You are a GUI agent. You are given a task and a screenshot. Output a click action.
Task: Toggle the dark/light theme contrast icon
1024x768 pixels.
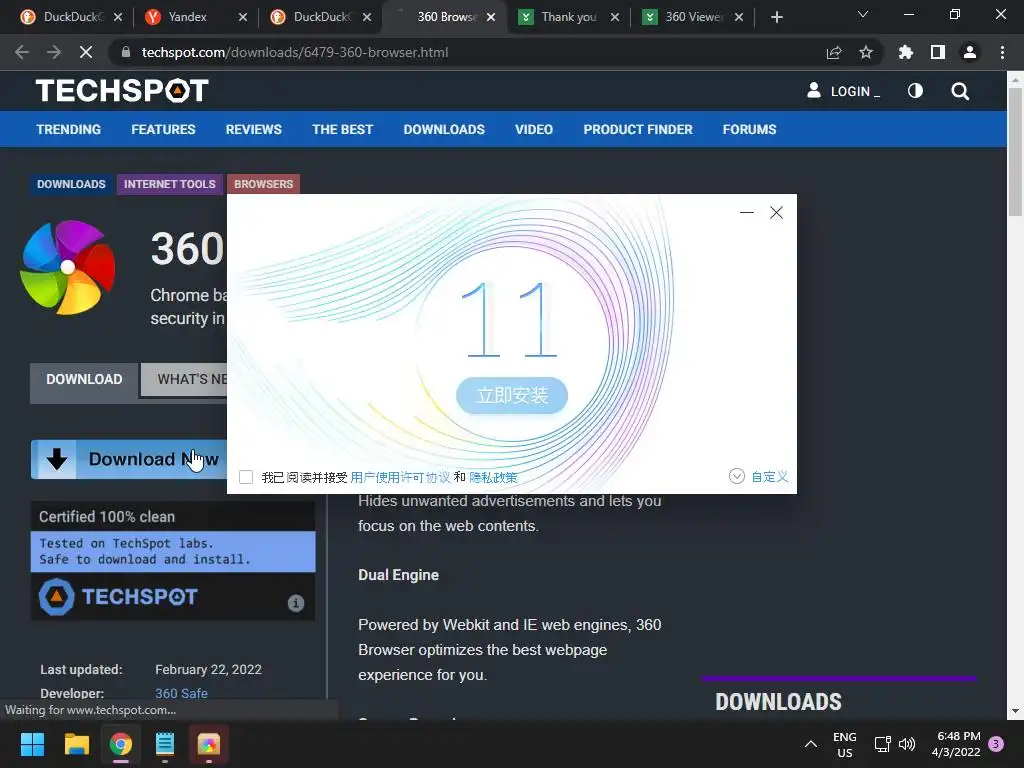915,91
